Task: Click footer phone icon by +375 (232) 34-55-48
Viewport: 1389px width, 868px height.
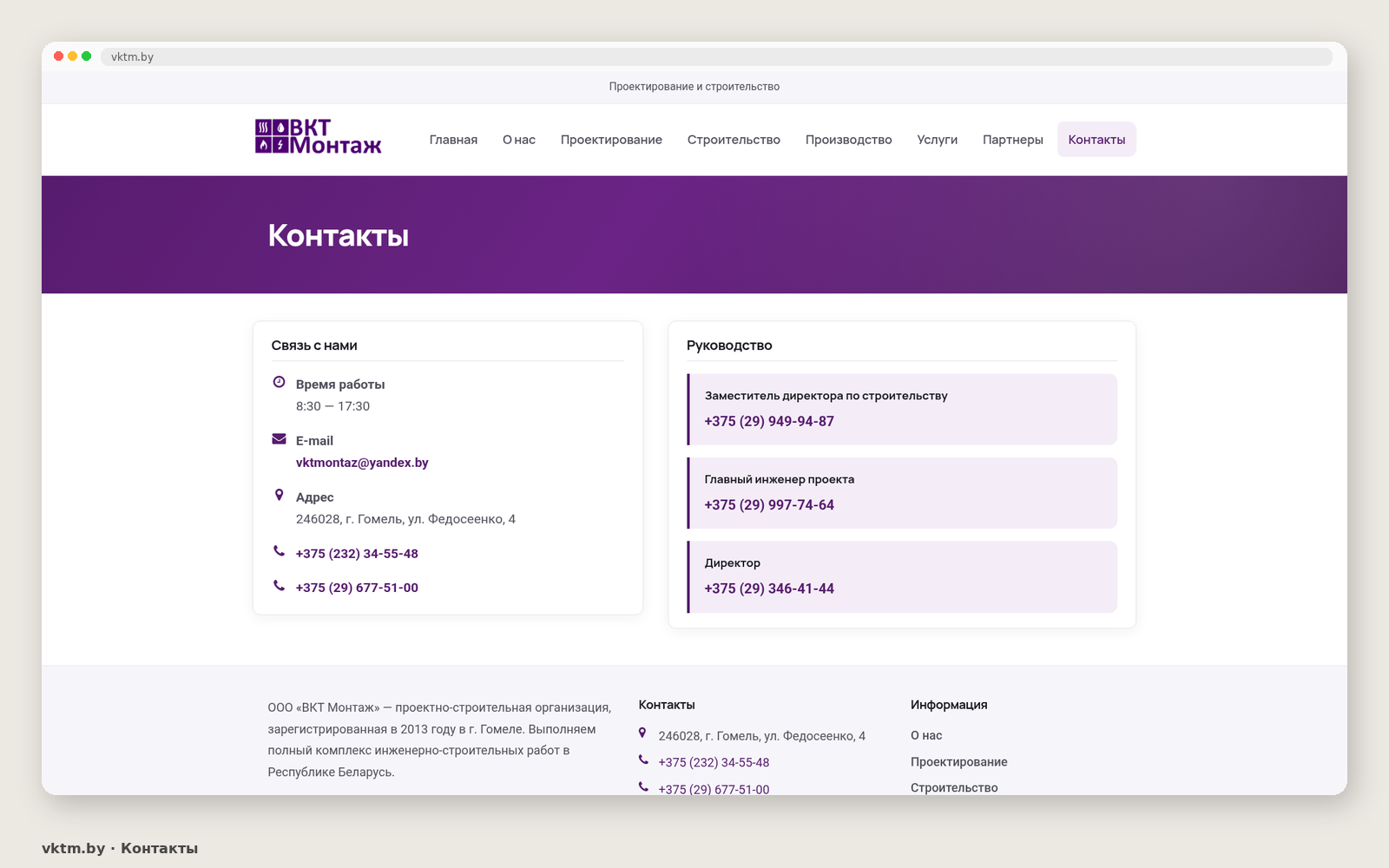Action: 643,759
